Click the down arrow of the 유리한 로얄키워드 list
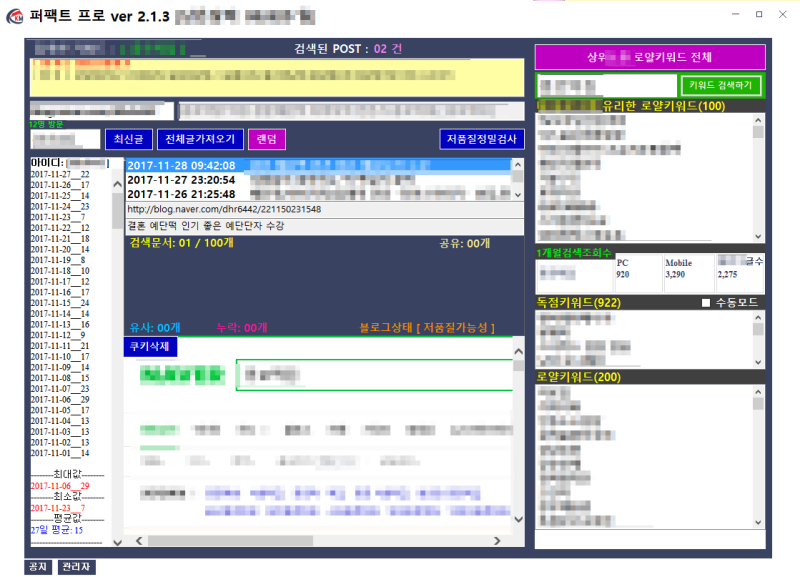Image resolution: width=800 pixels, height=577 pixels. 758,236
